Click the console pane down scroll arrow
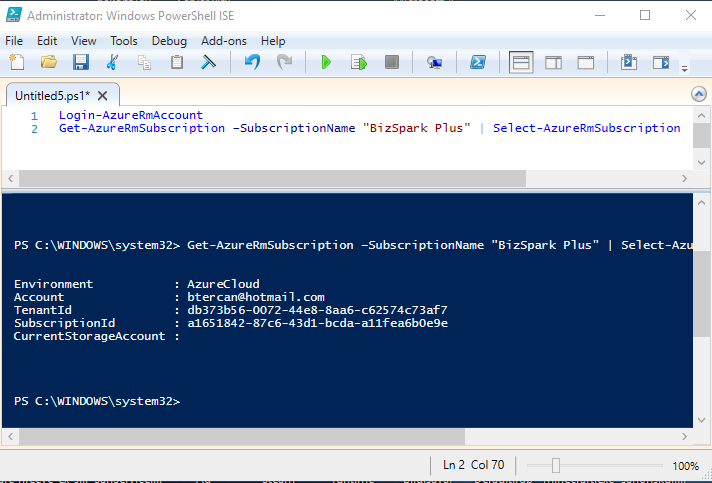Image resolution: width=712 pixels, height=483 pixels. (x=701, y=420)
